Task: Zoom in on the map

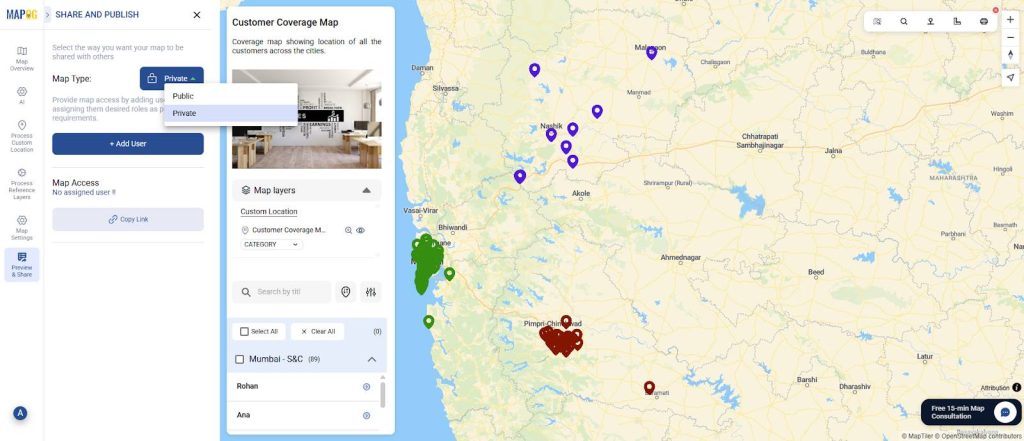Action: click(1010, 20)
